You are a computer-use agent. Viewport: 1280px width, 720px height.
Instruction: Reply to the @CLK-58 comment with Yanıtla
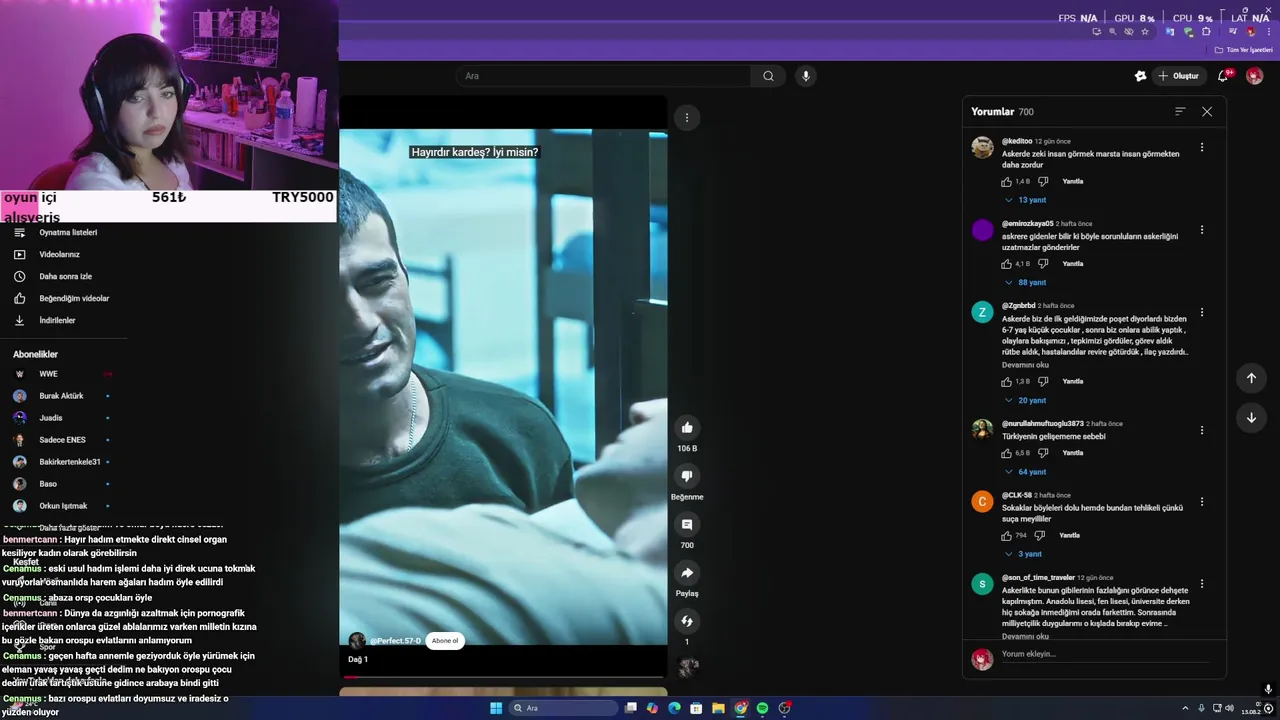coord(1069,536)
